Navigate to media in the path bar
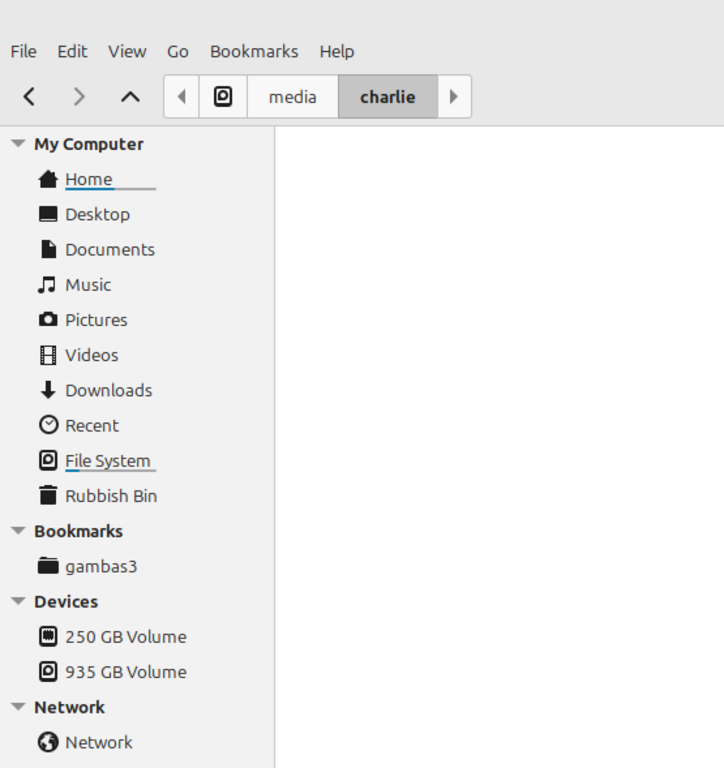 pyautogui.click(x=292, y=96)
